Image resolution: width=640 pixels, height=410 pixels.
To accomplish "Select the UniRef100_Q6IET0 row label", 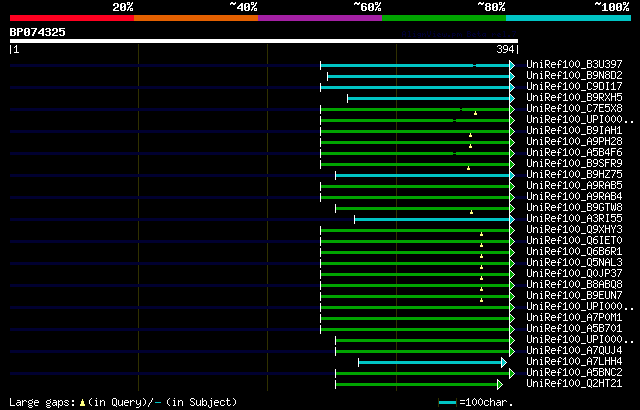I will 574,241.
